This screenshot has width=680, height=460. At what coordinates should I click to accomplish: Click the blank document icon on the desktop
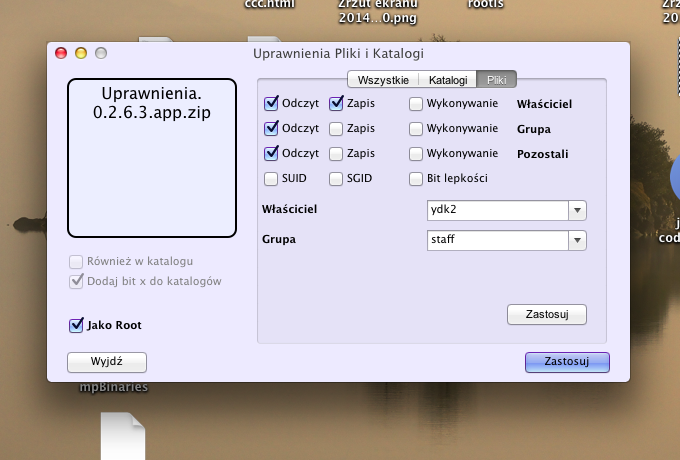123,436
